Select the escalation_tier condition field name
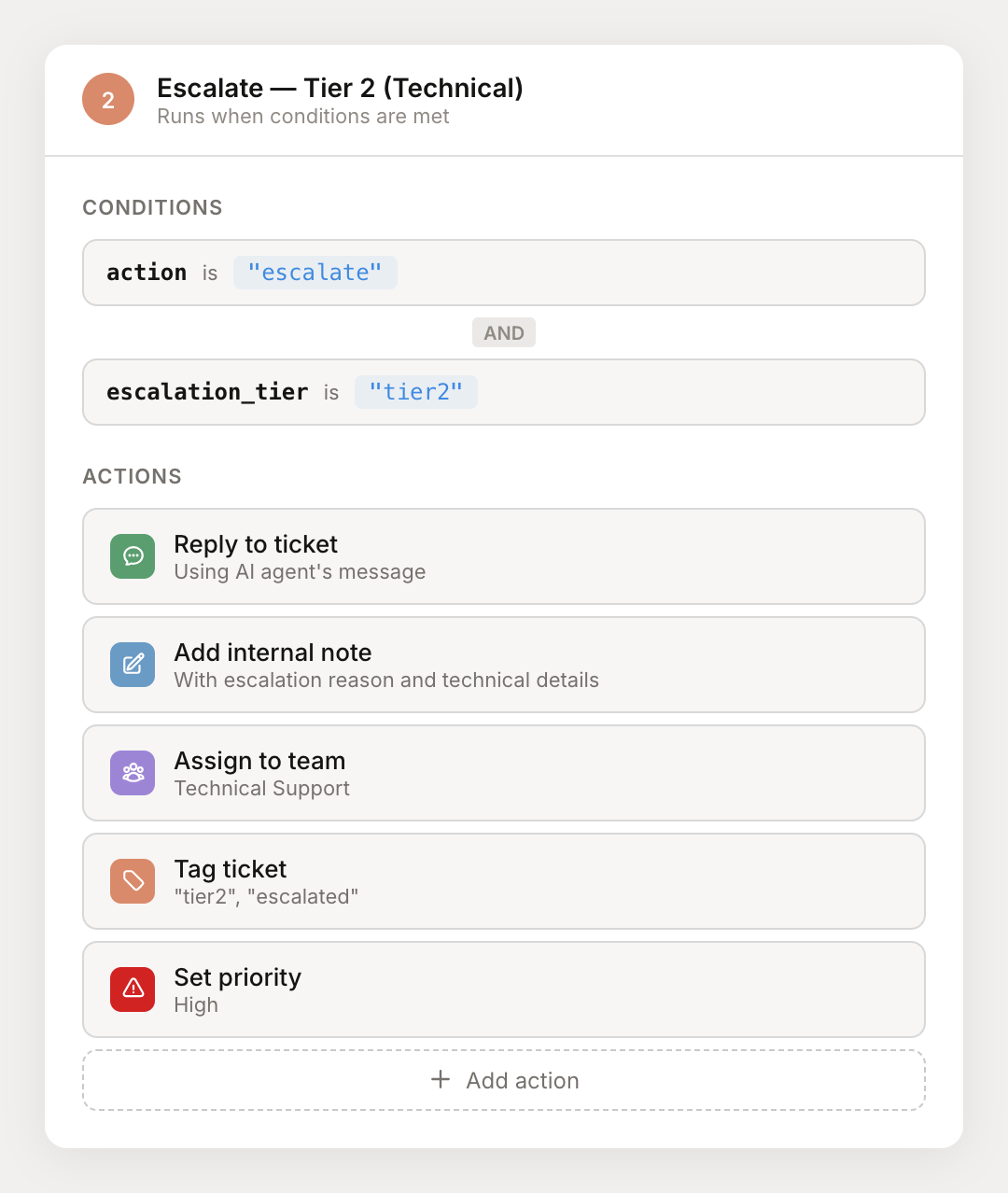This screenshot has width=1008, height=1193. [x=207, y=392]
